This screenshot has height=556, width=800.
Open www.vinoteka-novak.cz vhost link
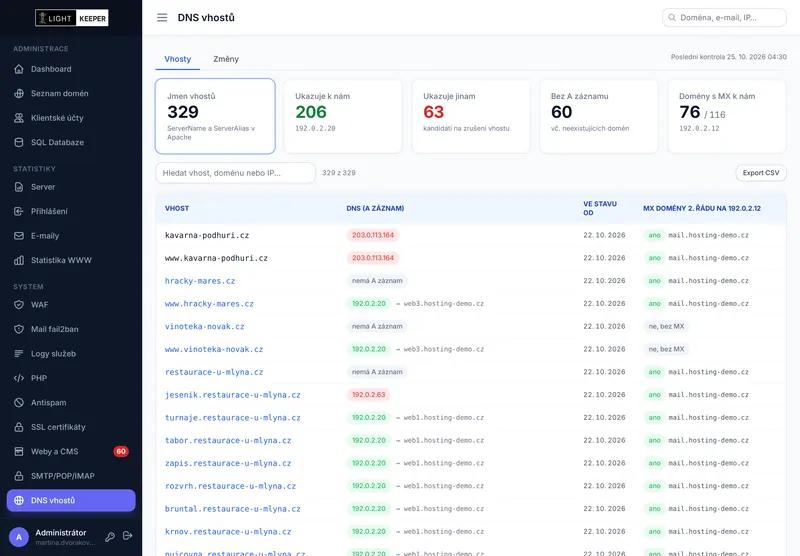pos(214,349)
